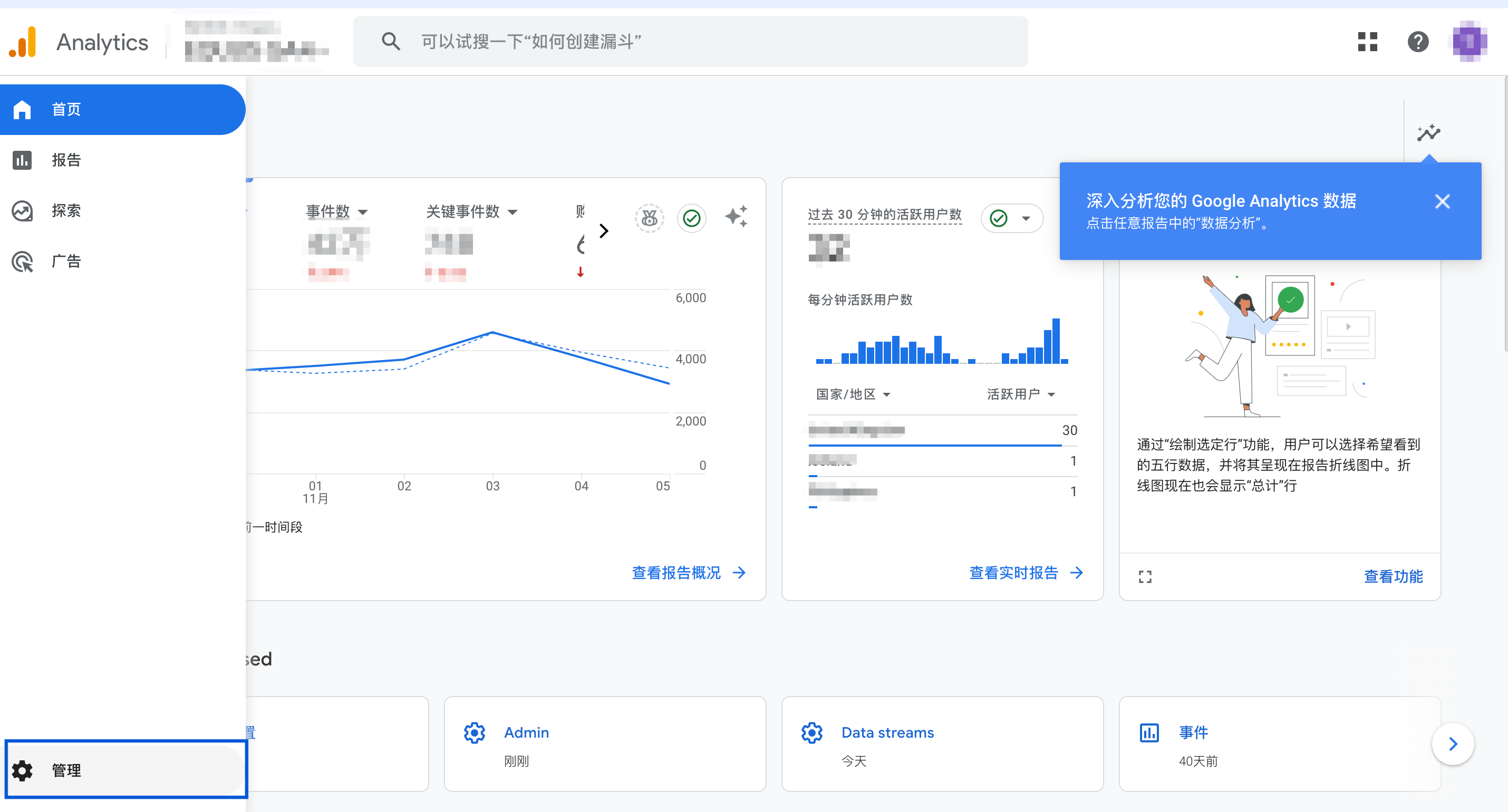Open the 事件数 metric dropdown
The height and width of the screenshot is (812, 1508).
363,212
